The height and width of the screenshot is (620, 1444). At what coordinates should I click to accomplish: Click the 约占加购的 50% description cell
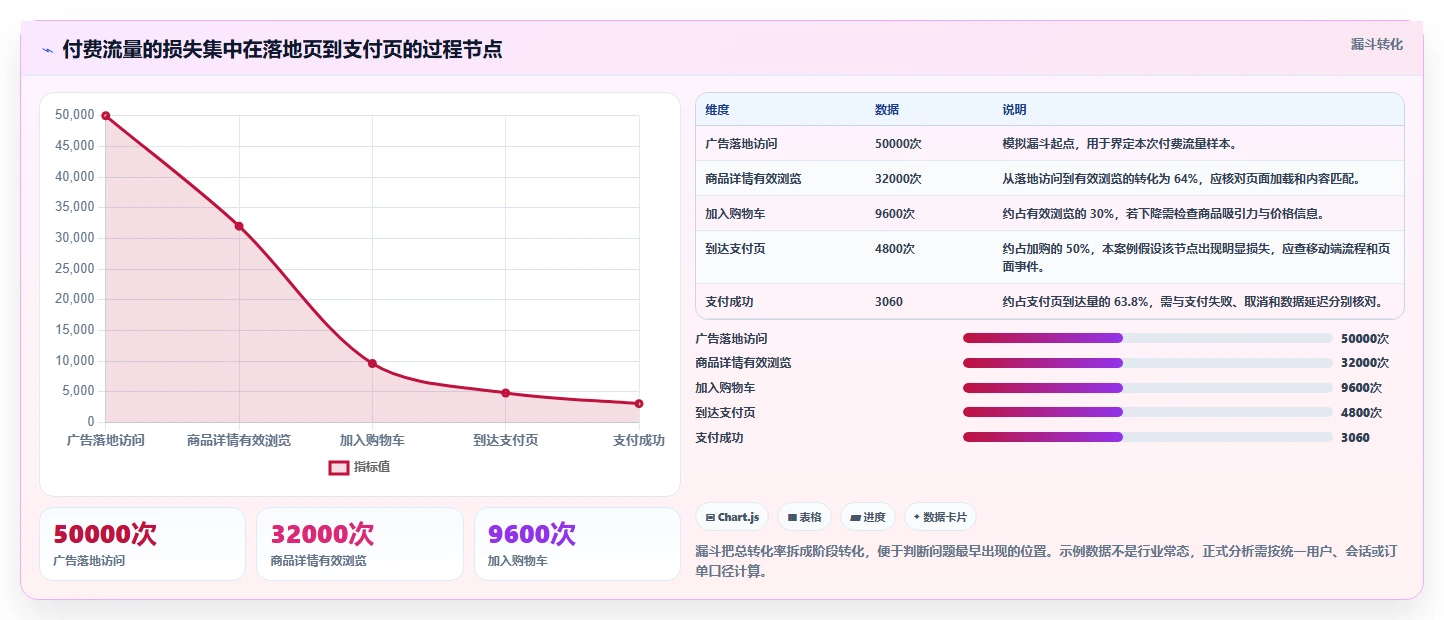pyautogui.click(x=1196, y=258)
